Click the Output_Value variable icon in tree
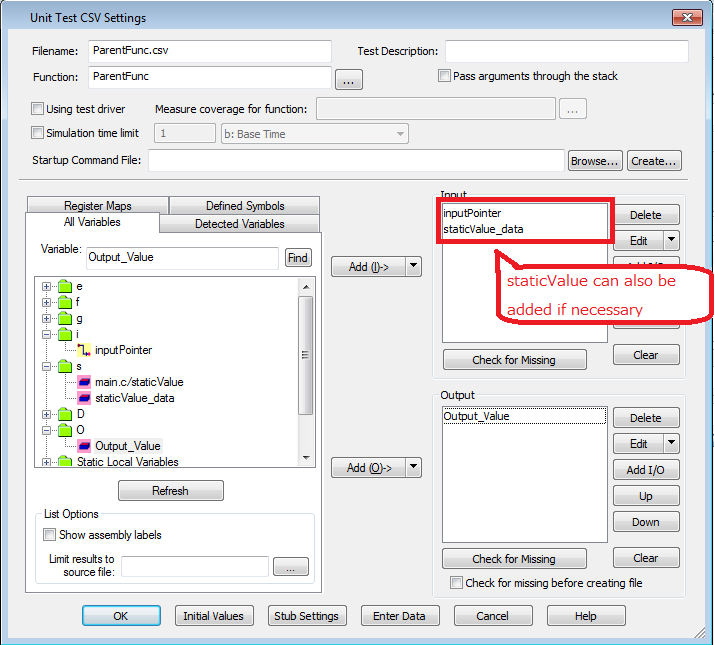Viewport: 714px width, 645px height. pyautogui.click(x=85, y=446)
